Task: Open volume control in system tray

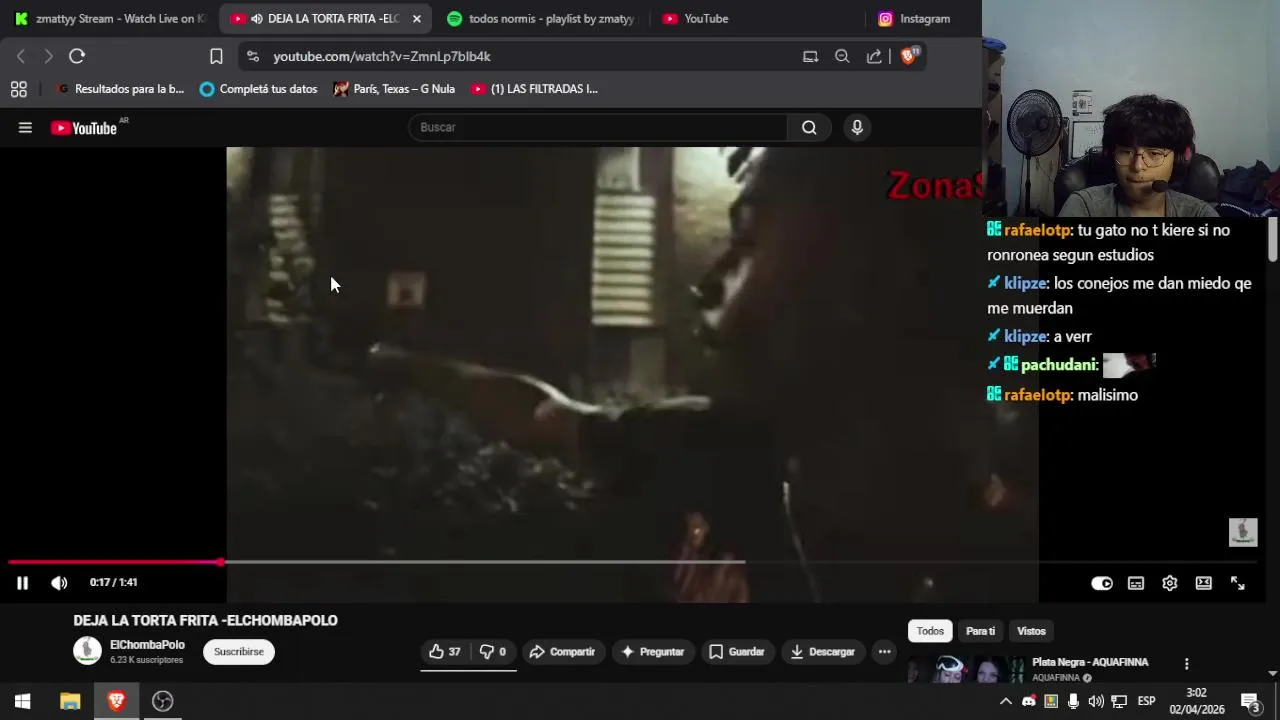Action: click(1096, 701)
